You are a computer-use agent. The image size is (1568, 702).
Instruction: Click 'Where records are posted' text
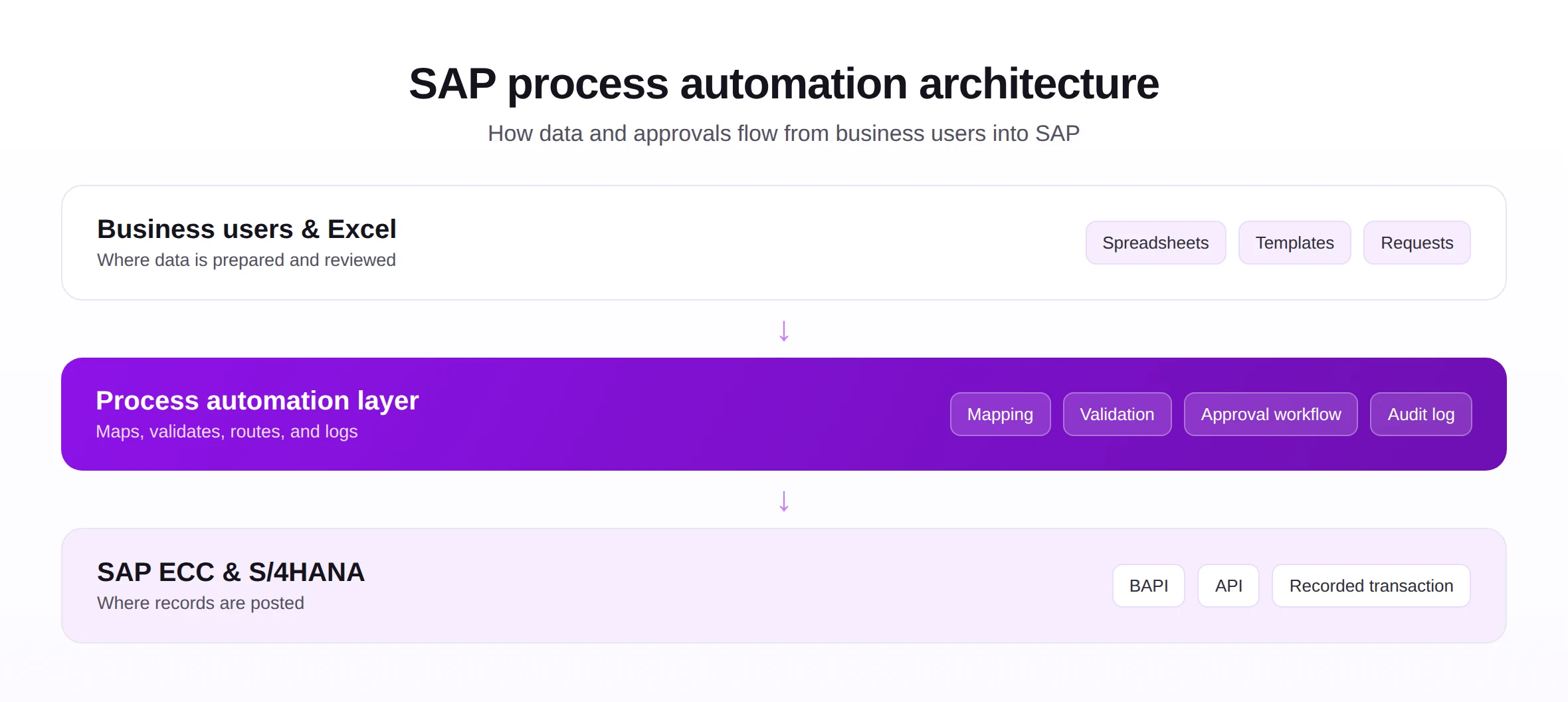(201, 603)
